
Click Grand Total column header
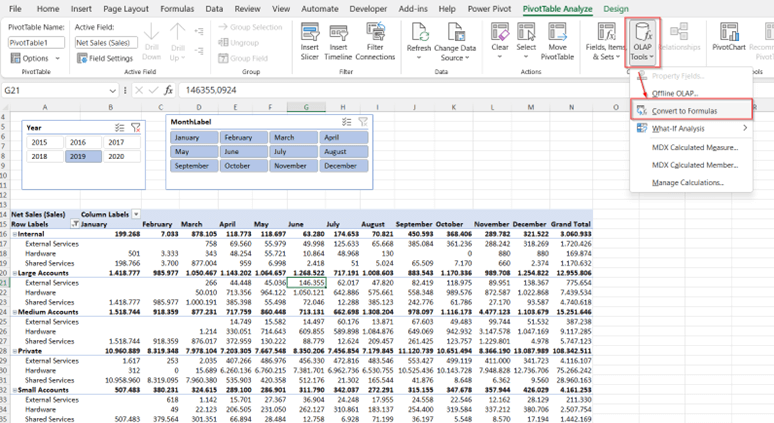[571, 224]
